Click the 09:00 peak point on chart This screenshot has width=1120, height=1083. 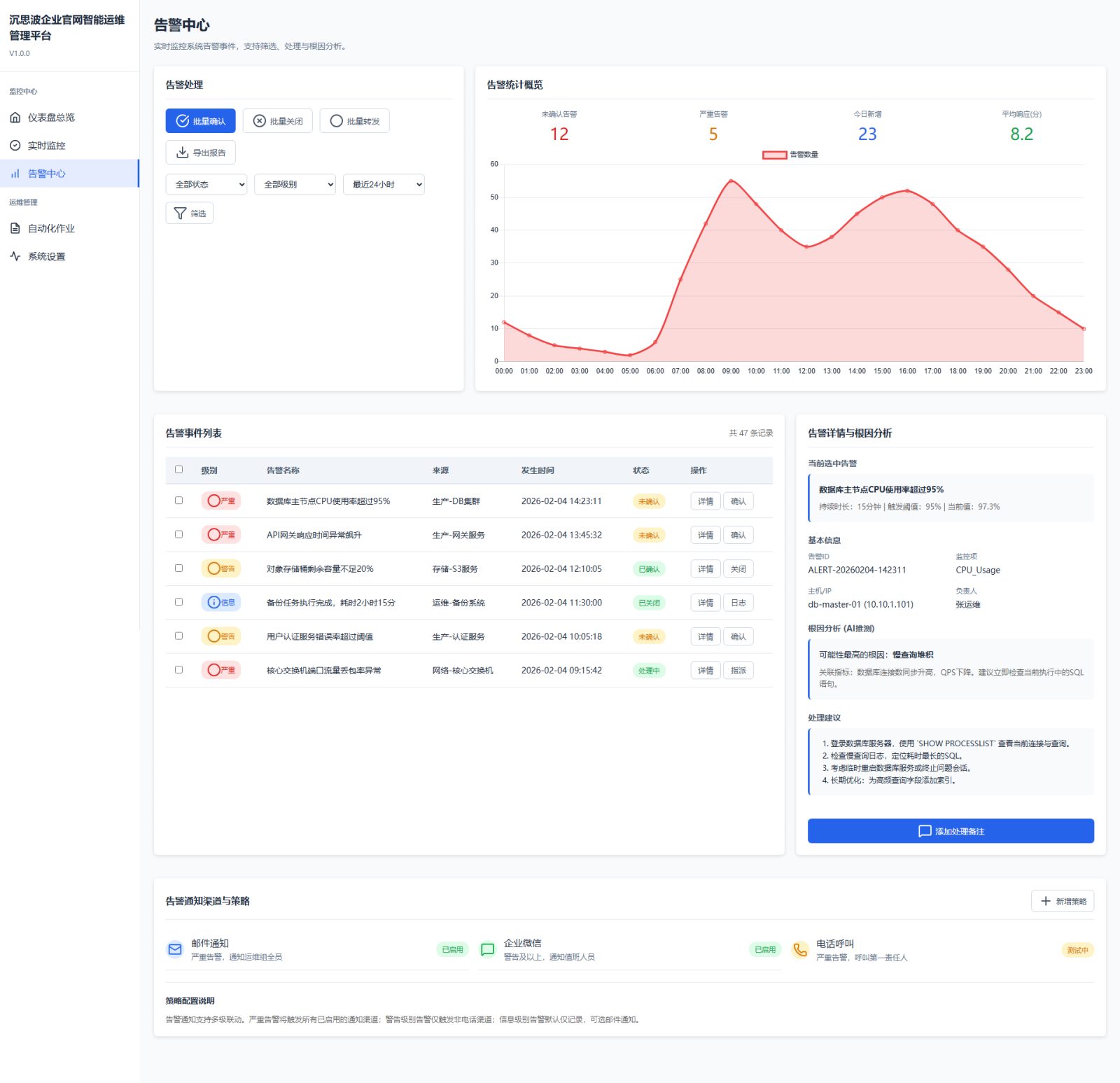click(731, 181)
